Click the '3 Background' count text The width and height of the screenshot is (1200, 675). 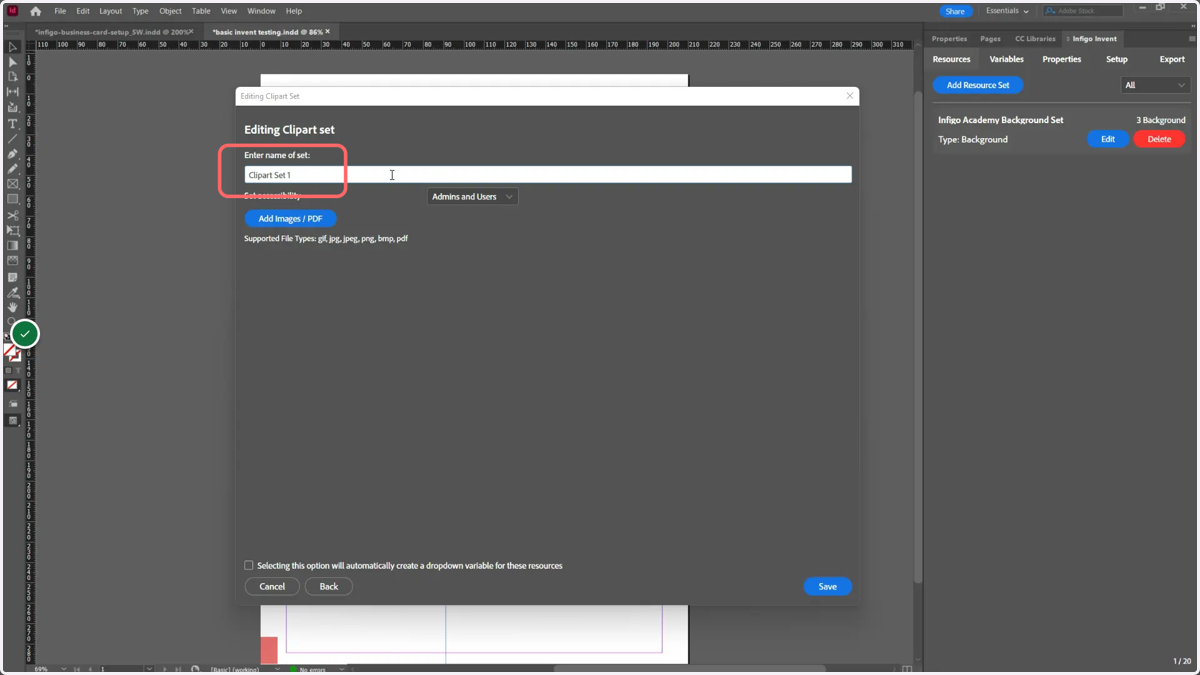pos(1160,120)
